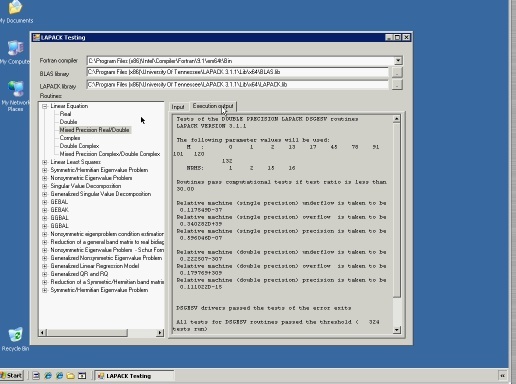Viewport: 516px width, 384px height.
Task: Select the Execution output tab
Action: pos(213,106)
